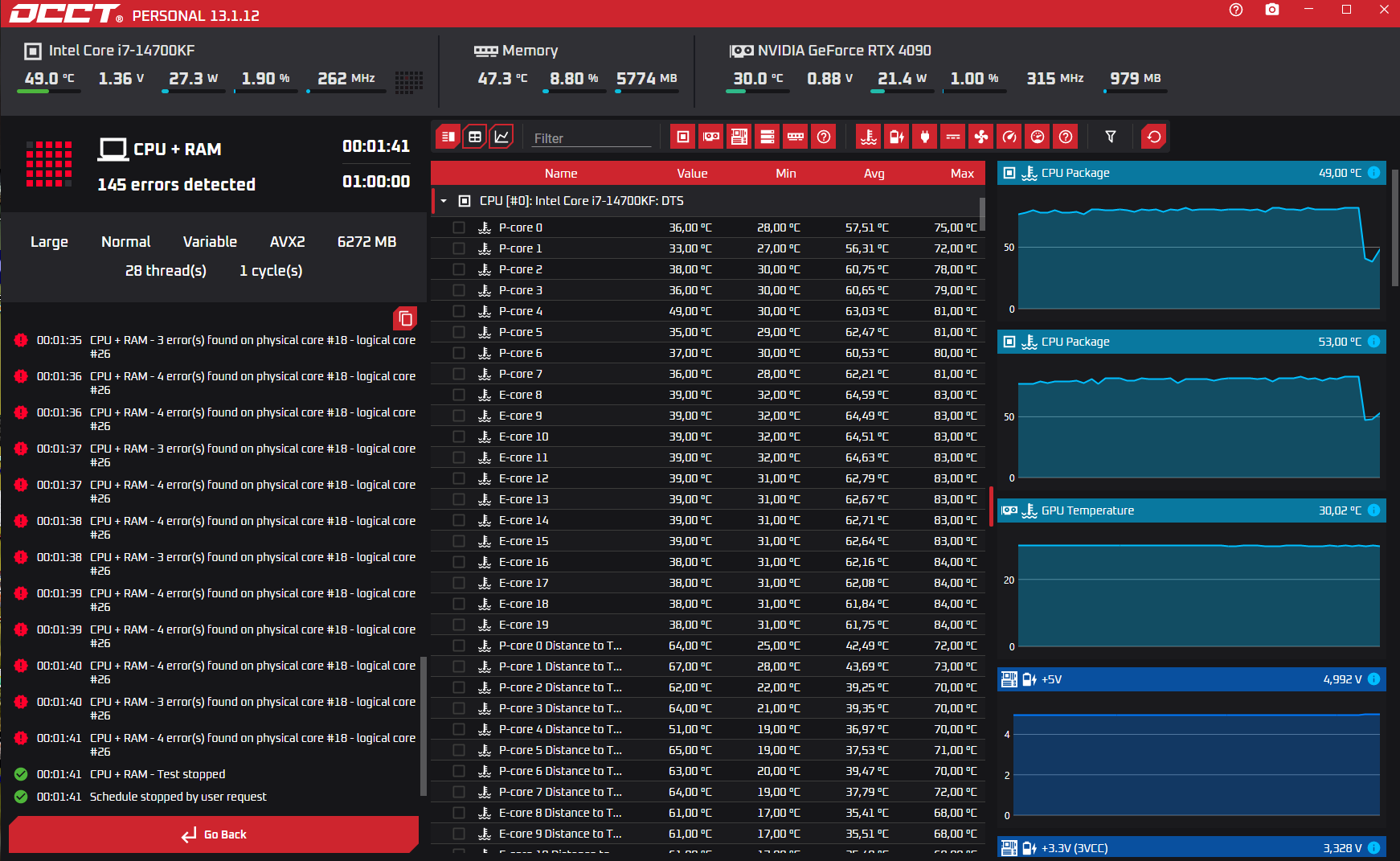The image size is (1400, 861).
Task: Click the graphs panel scrollbar
Action: [x=1394, y=227]
